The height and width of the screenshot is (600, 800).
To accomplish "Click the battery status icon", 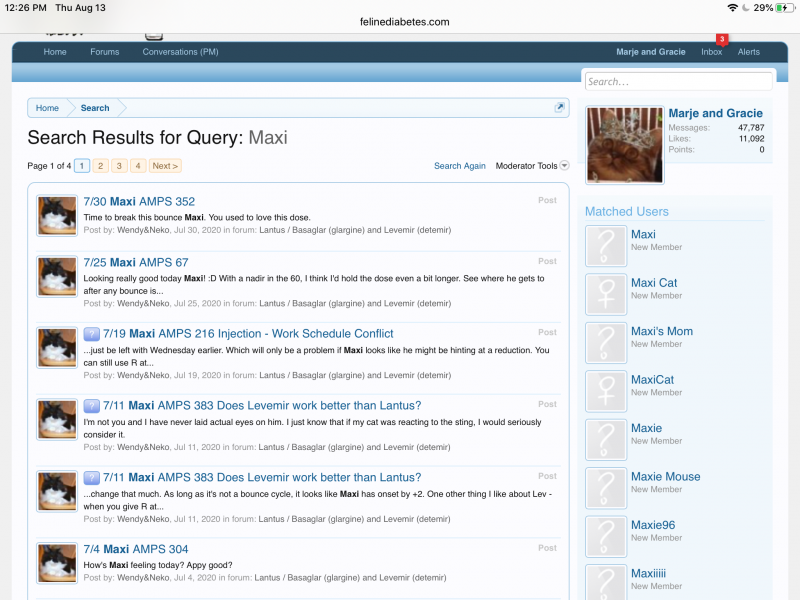I will coord(783,8).
